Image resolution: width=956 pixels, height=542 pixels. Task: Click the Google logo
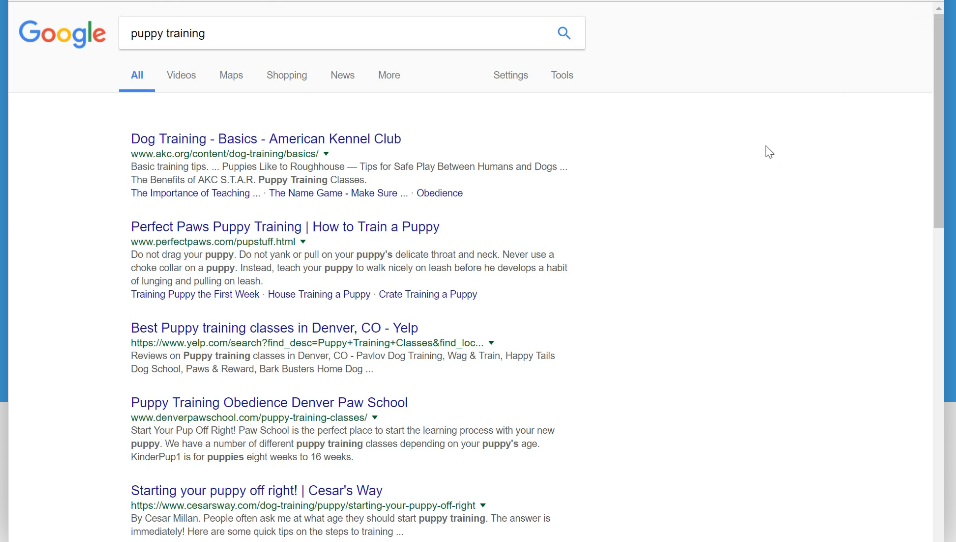tap(62, 34)
